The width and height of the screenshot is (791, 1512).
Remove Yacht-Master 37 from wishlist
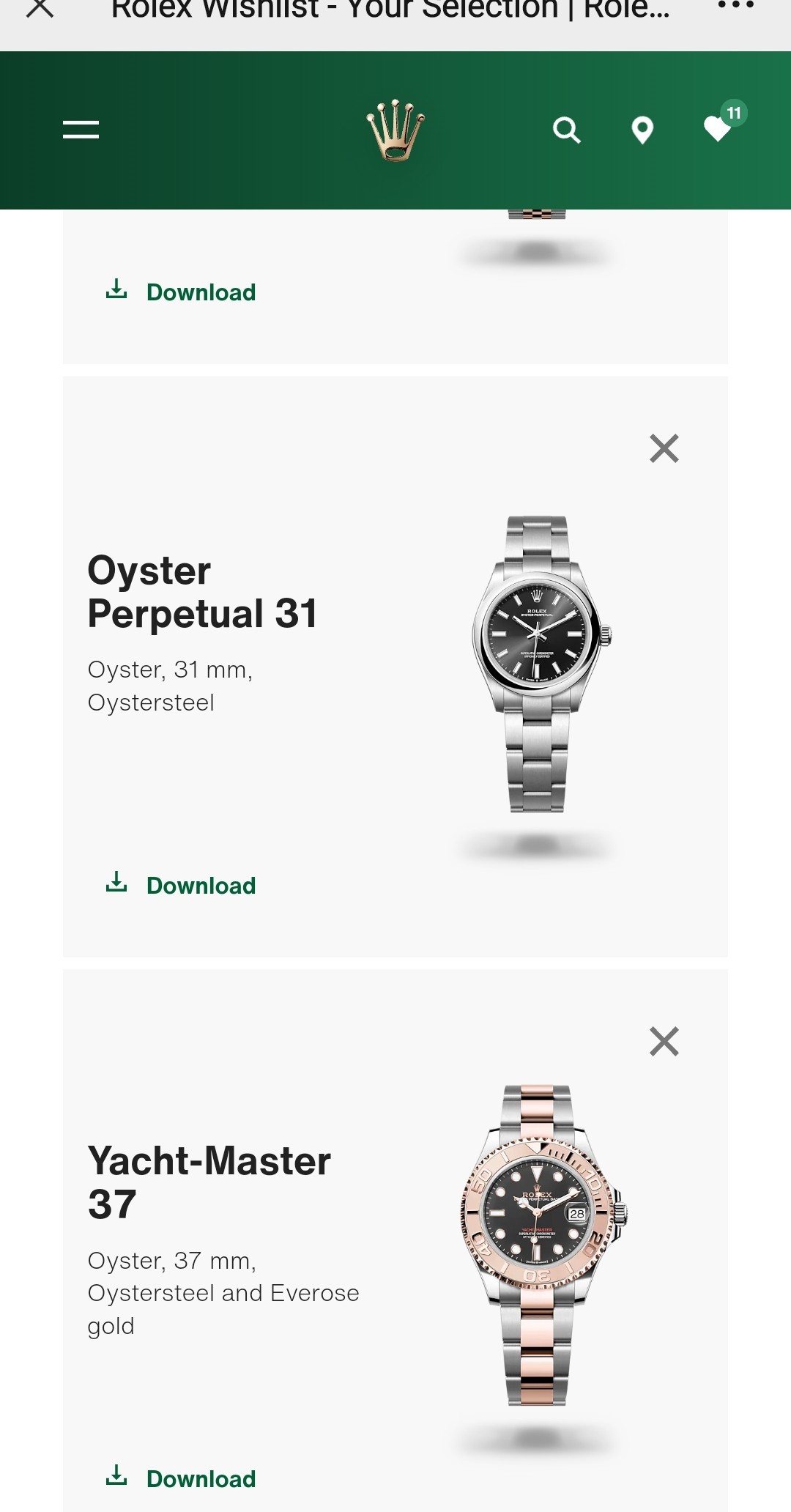pos(664,1041)
